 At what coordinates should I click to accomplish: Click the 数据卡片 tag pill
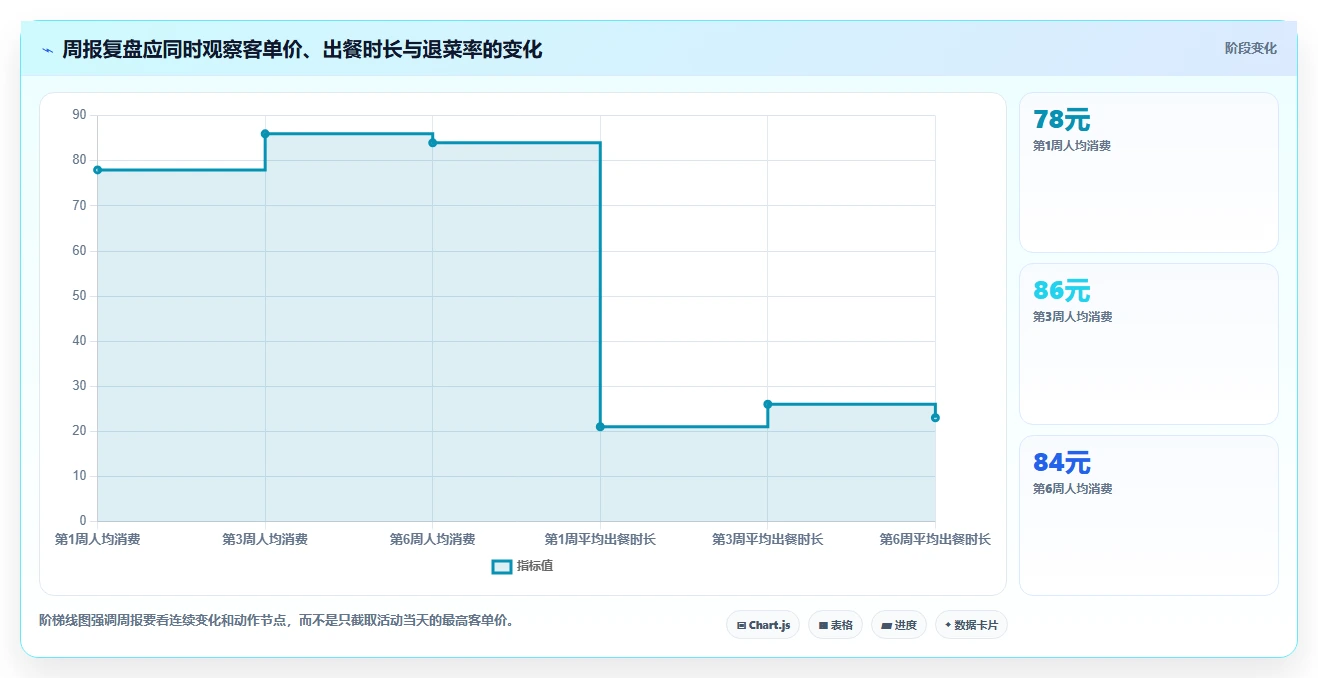point(971,625)
